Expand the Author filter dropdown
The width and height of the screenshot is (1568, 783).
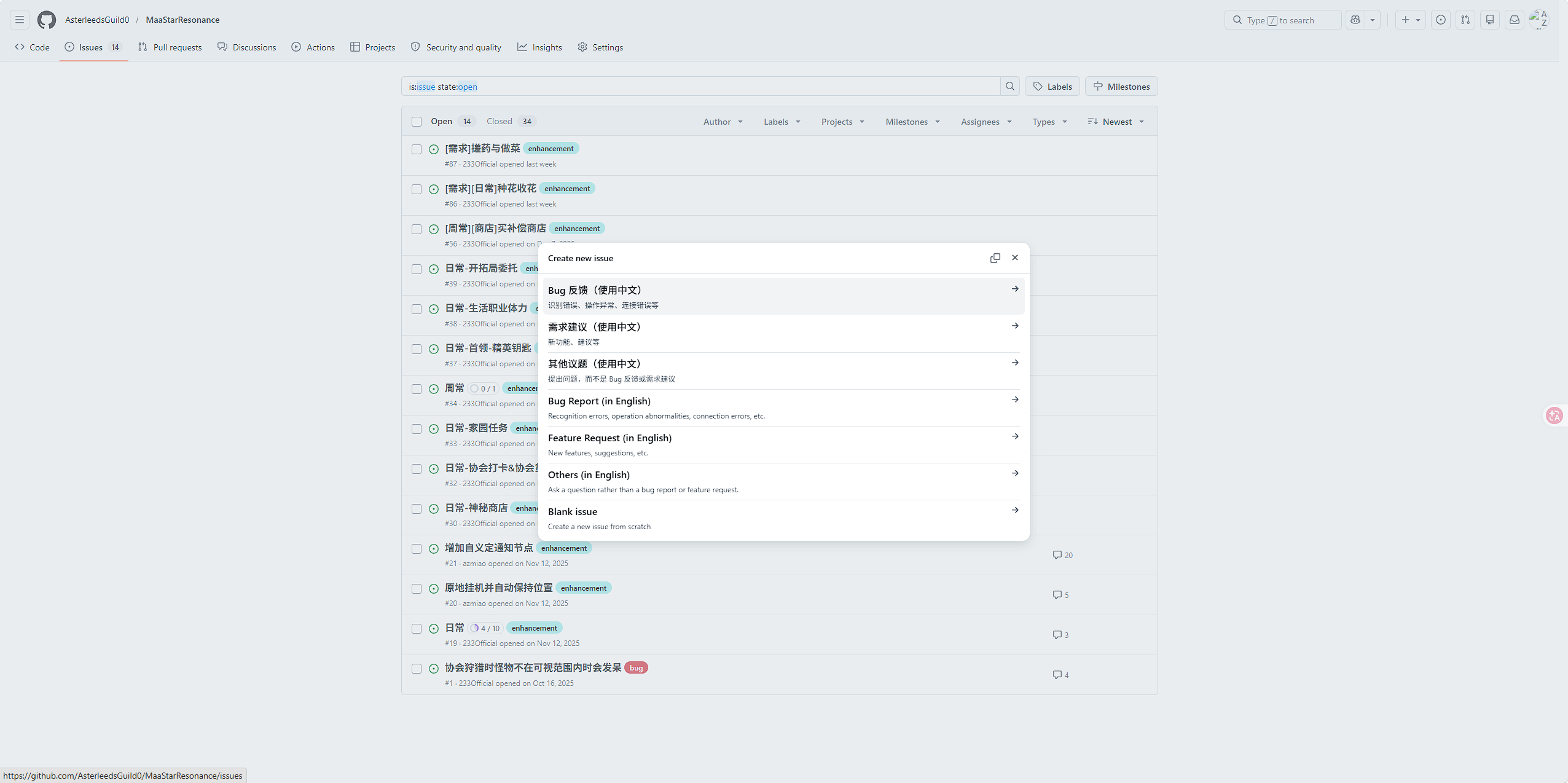coord(723,122)
